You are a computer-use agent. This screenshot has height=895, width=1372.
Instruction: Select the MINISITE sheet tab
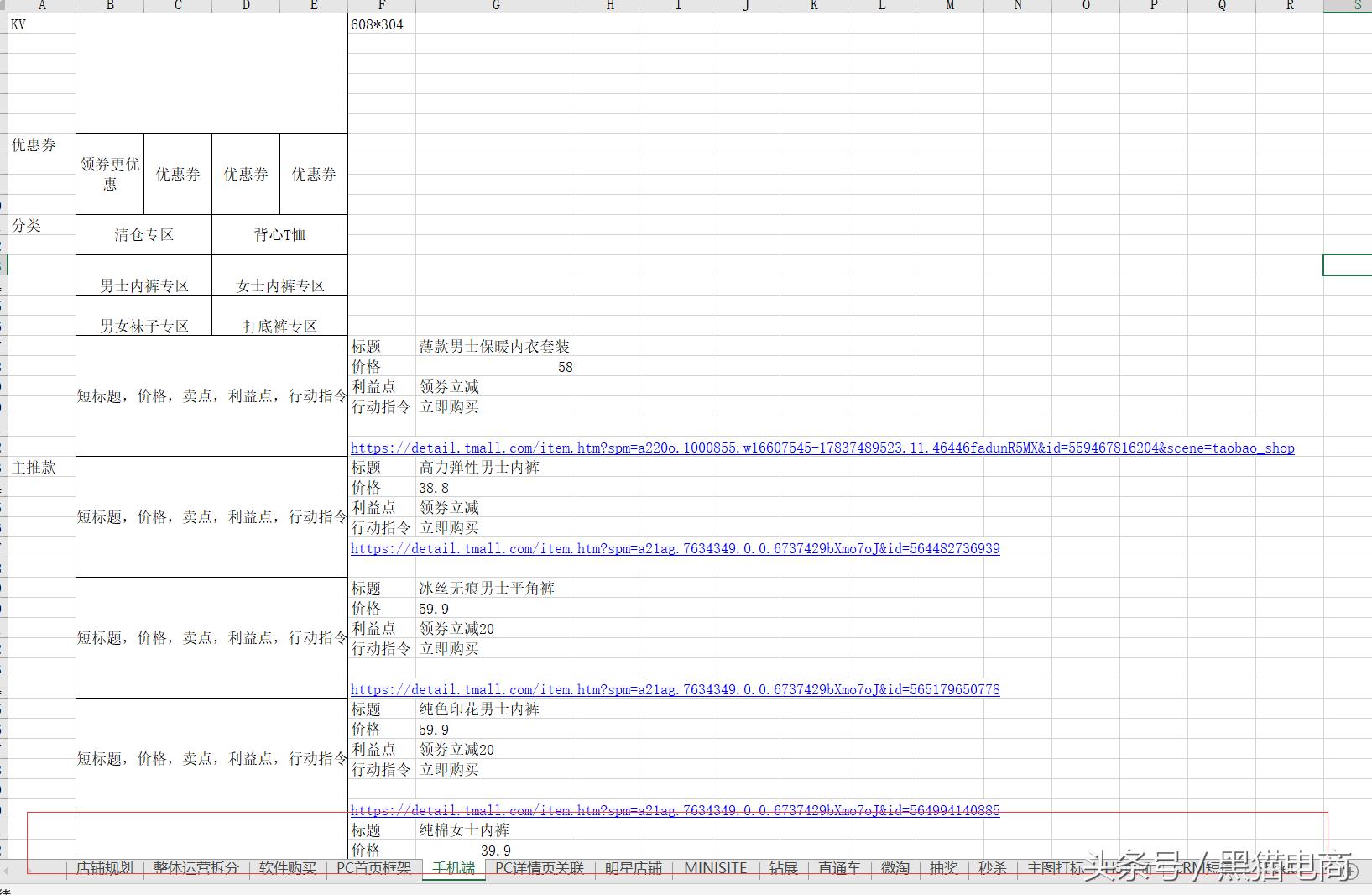pos(715,868)
